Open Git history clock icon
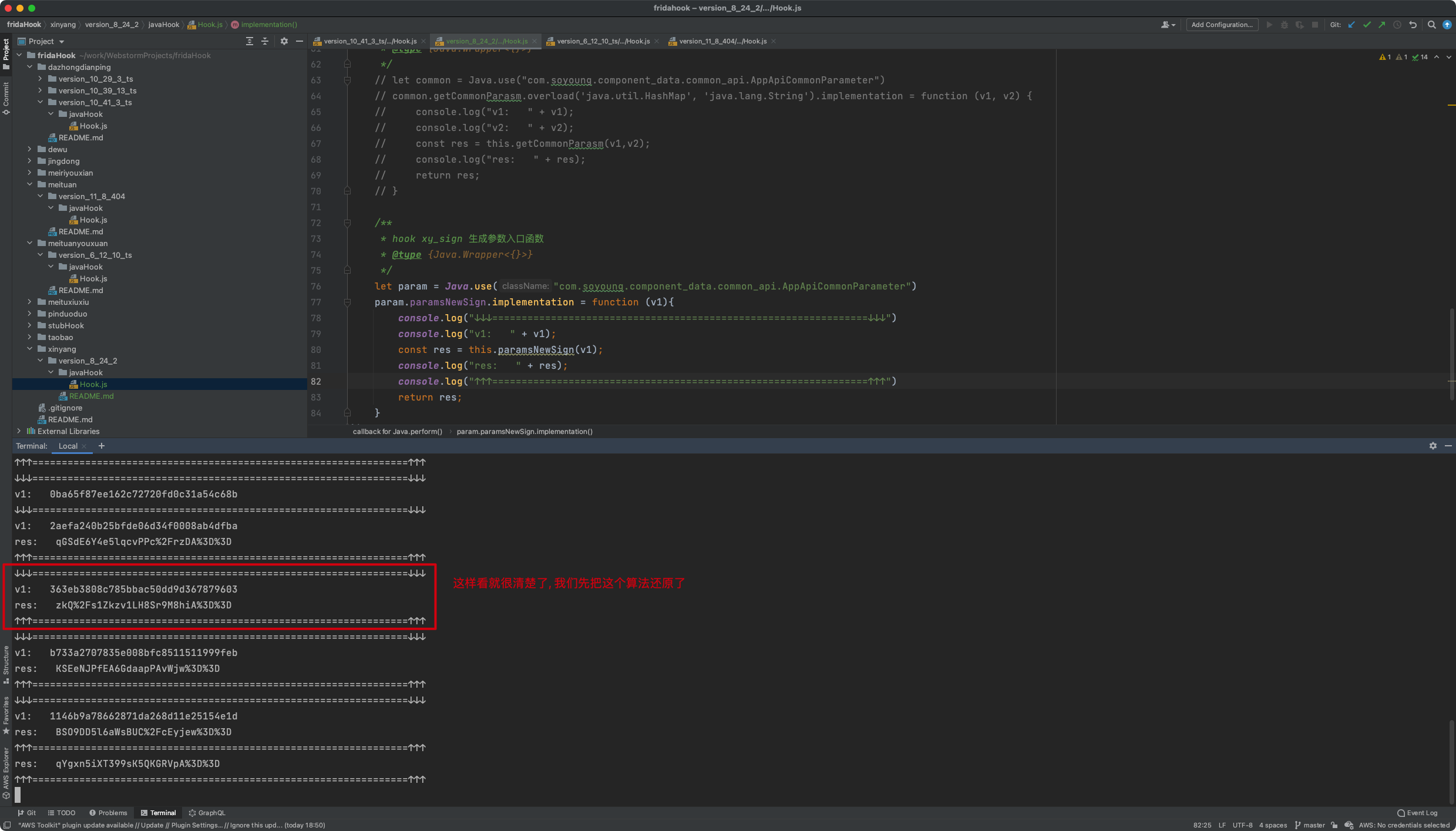 (x=1397, y=25)
